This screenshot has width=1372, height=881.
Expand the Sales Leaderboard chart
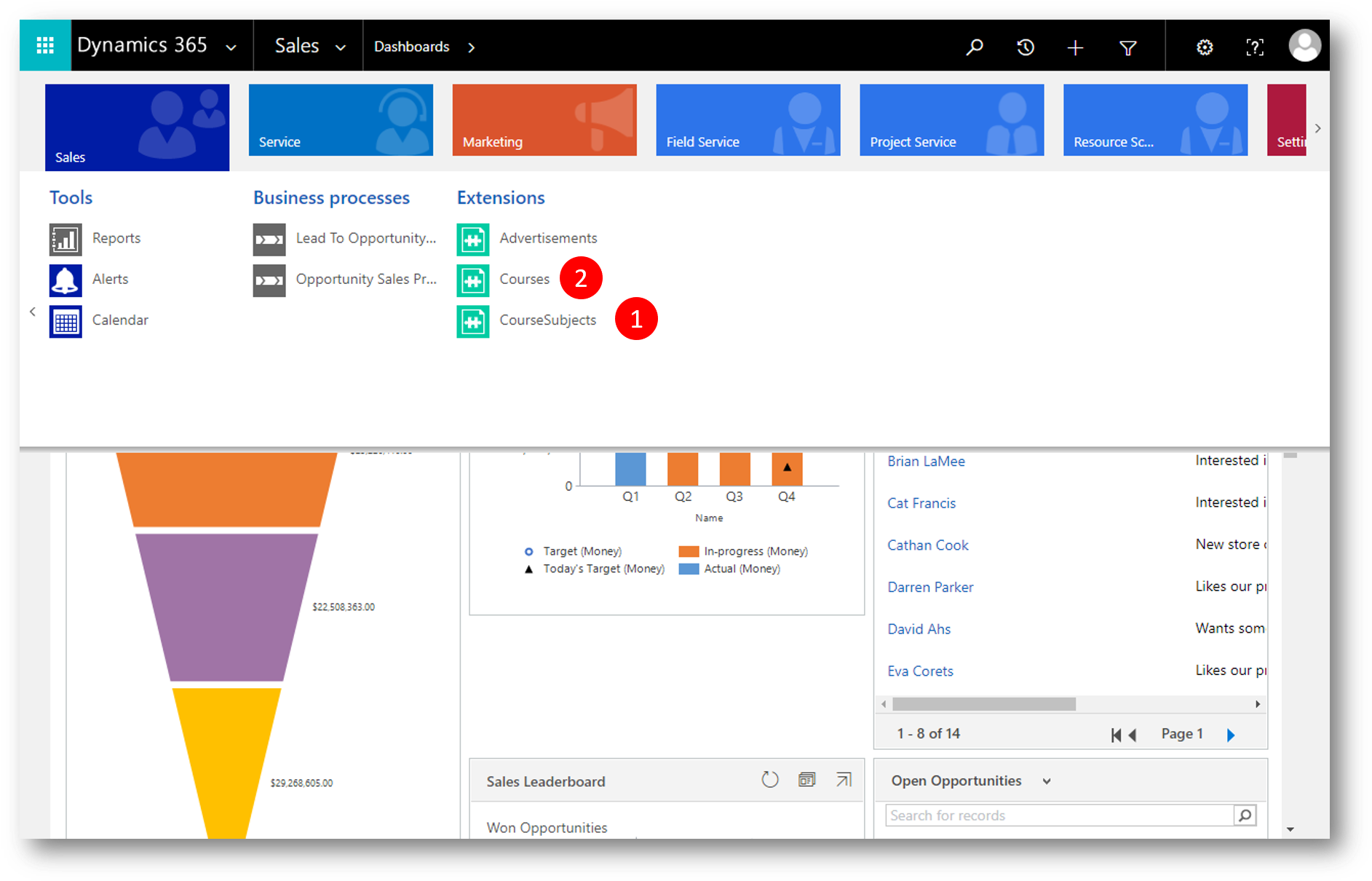tap(844, 780)
